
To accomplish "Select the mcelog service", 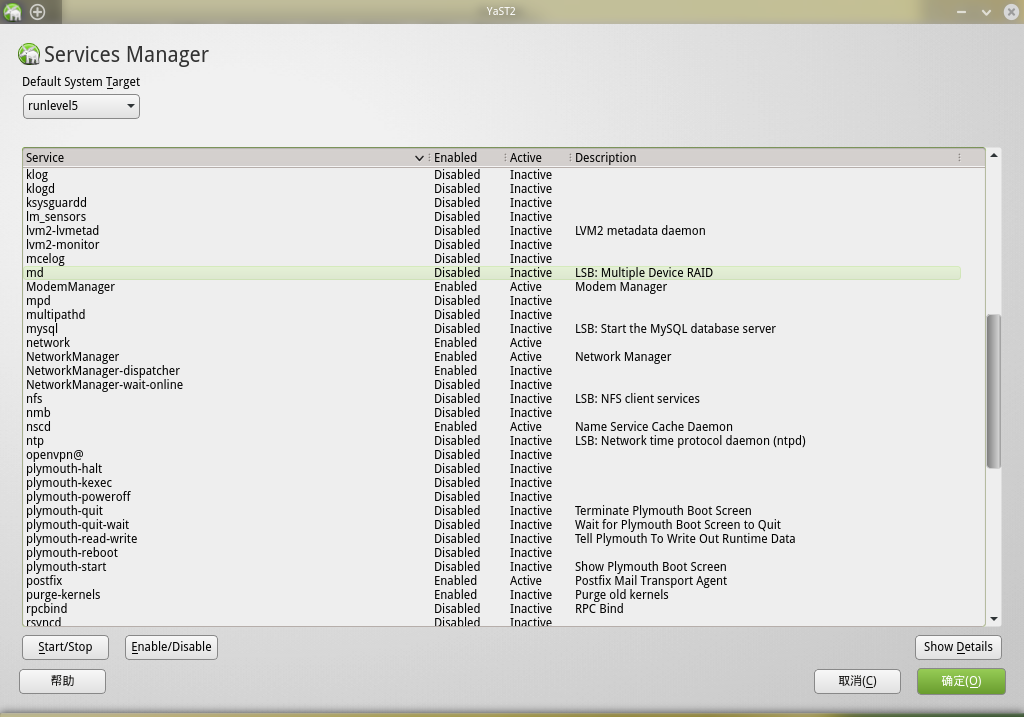I will point(492,259).
